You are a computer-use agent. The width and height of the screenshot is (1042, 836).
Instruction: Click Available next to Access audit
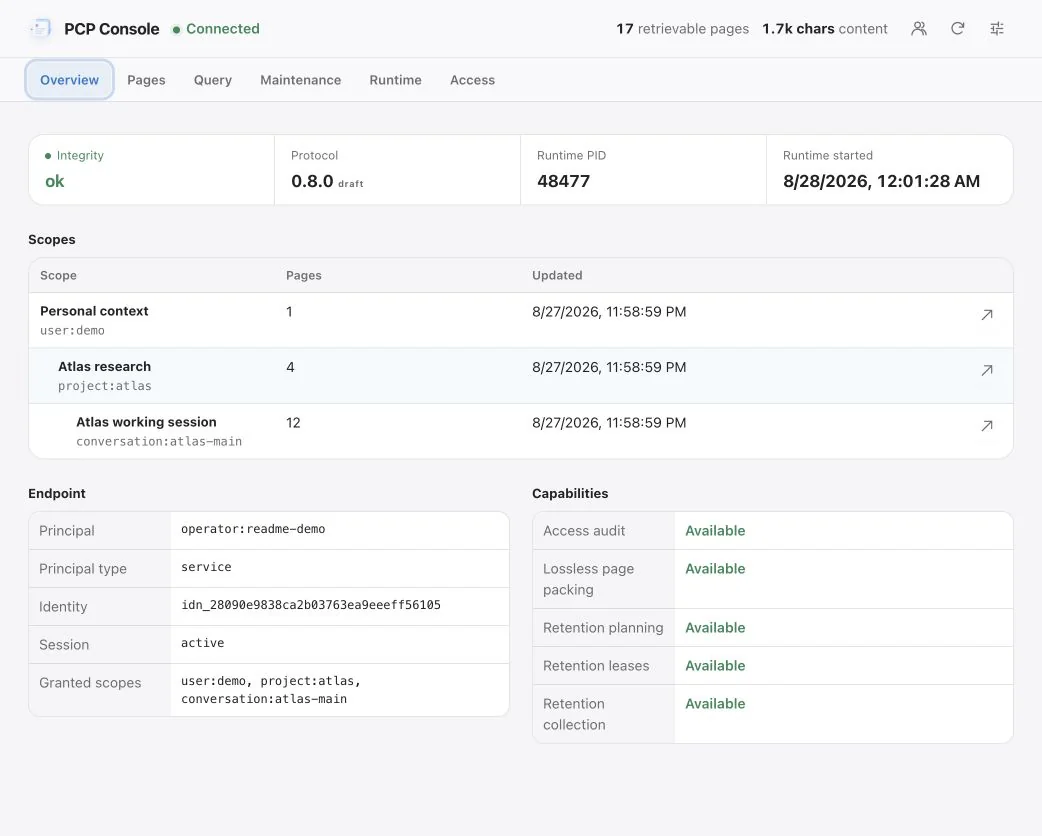715,531
